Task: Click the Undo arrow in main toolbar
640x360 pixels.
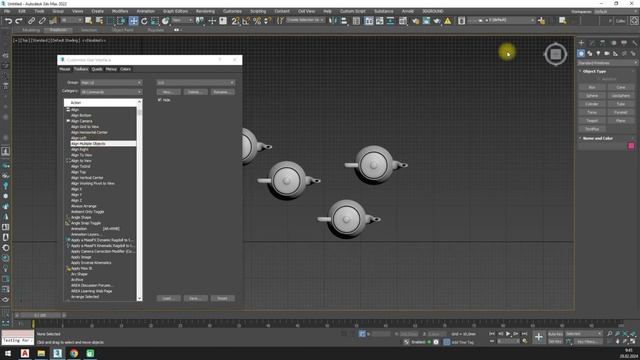Action: coord(8,21)
